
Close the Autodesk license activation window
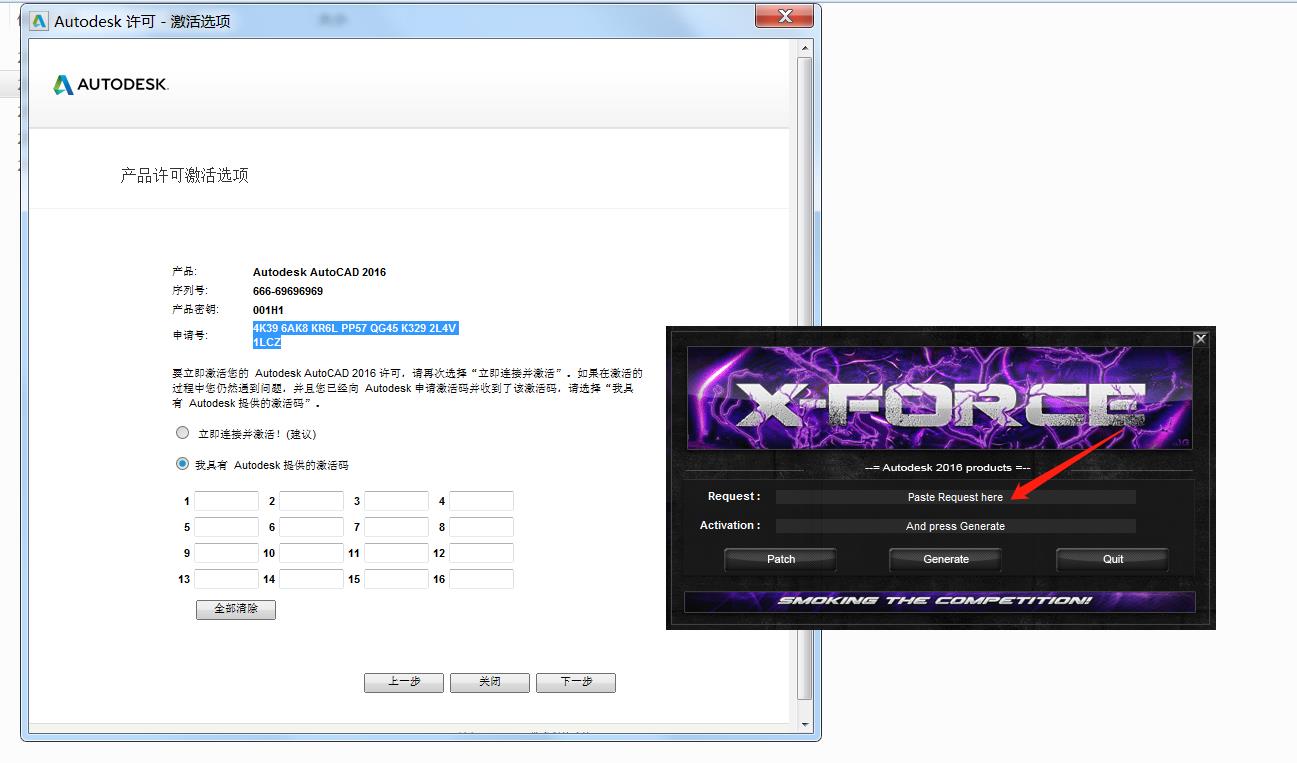tap(785, 17)
